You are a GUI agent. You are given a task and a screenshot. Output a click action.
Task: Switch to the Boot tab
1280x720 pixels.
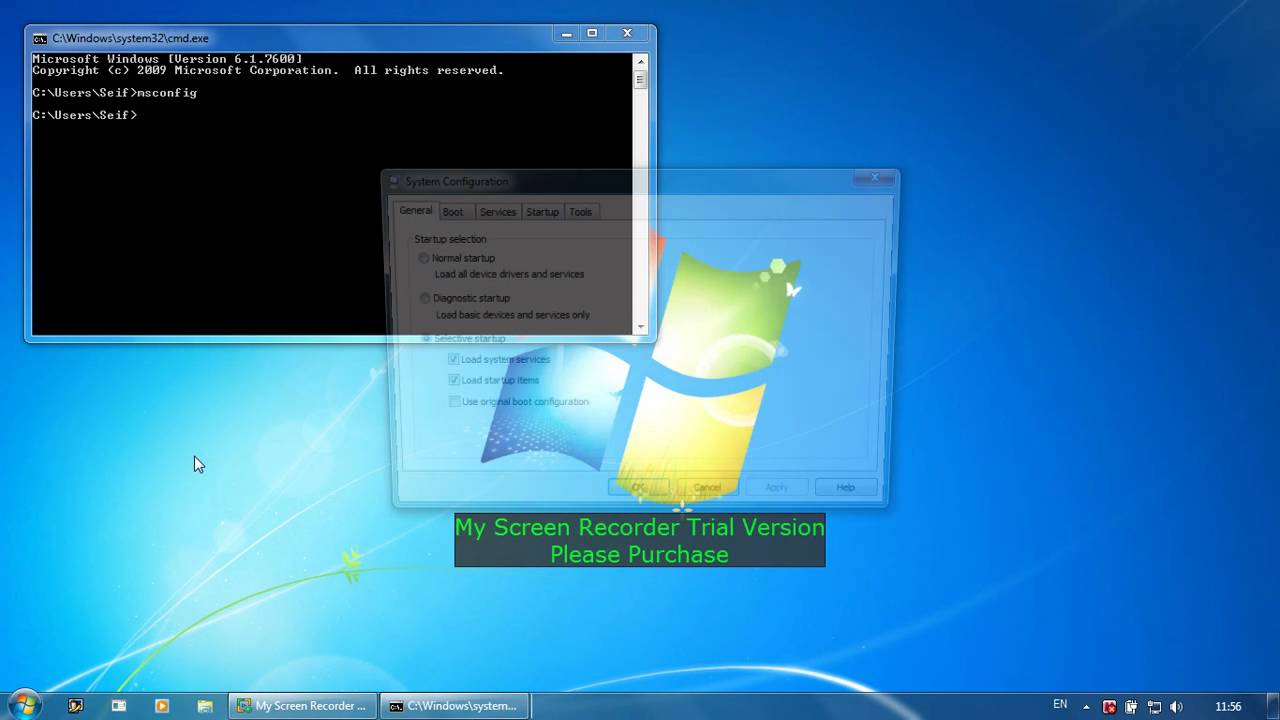coord(453,212)
